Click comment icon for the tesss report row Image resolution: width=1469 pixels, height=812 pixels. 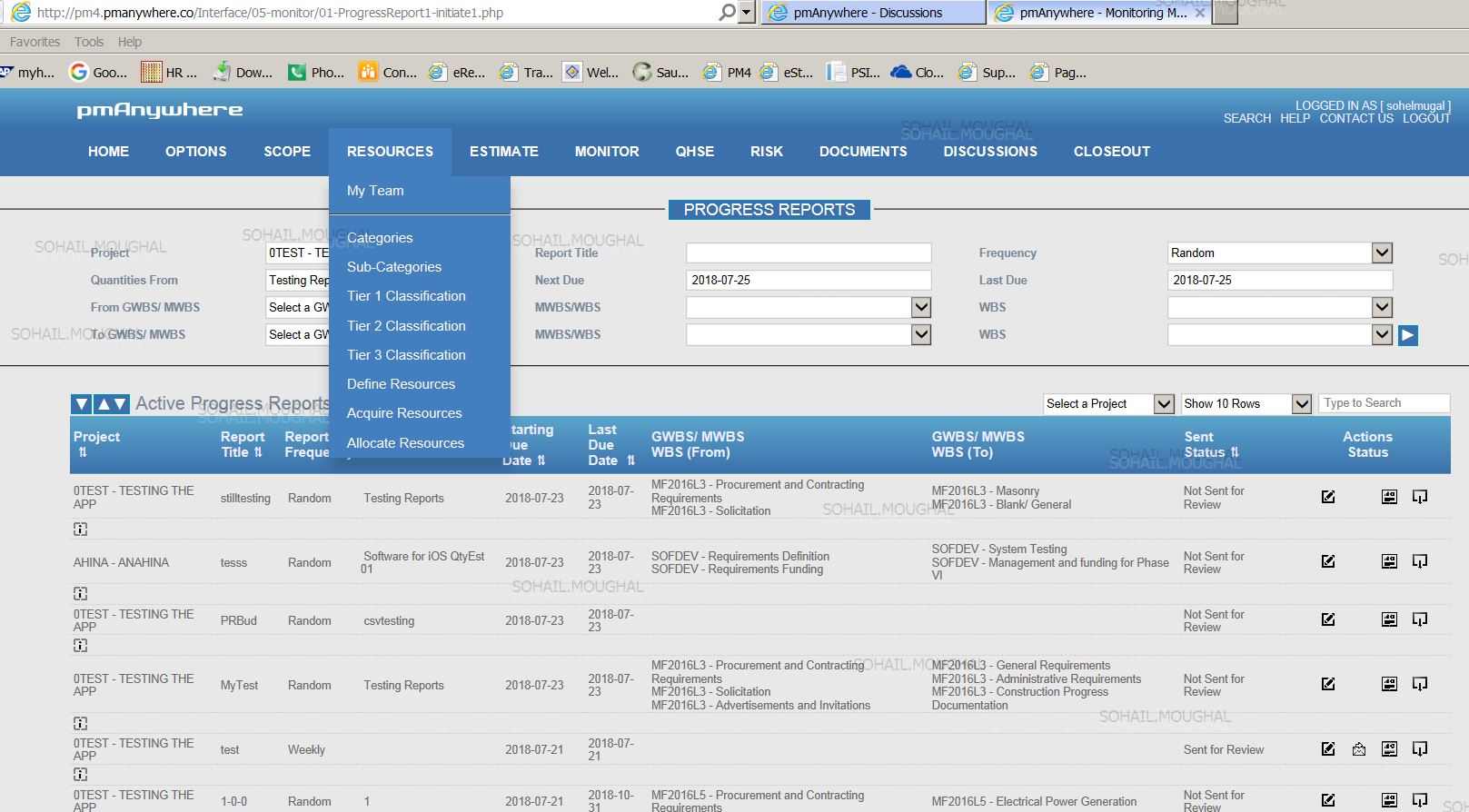pyautogui.click(x=1420, y=561)
